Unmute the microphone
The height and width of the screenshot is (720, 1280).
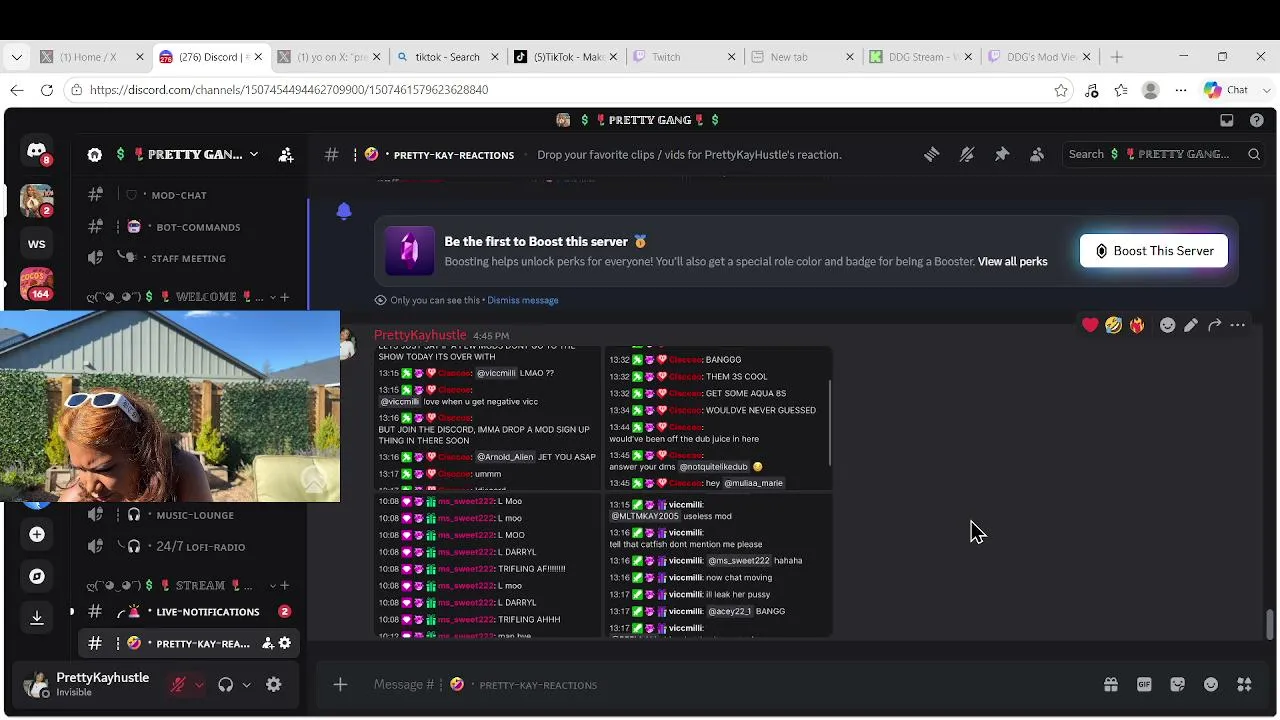point(178,685)
